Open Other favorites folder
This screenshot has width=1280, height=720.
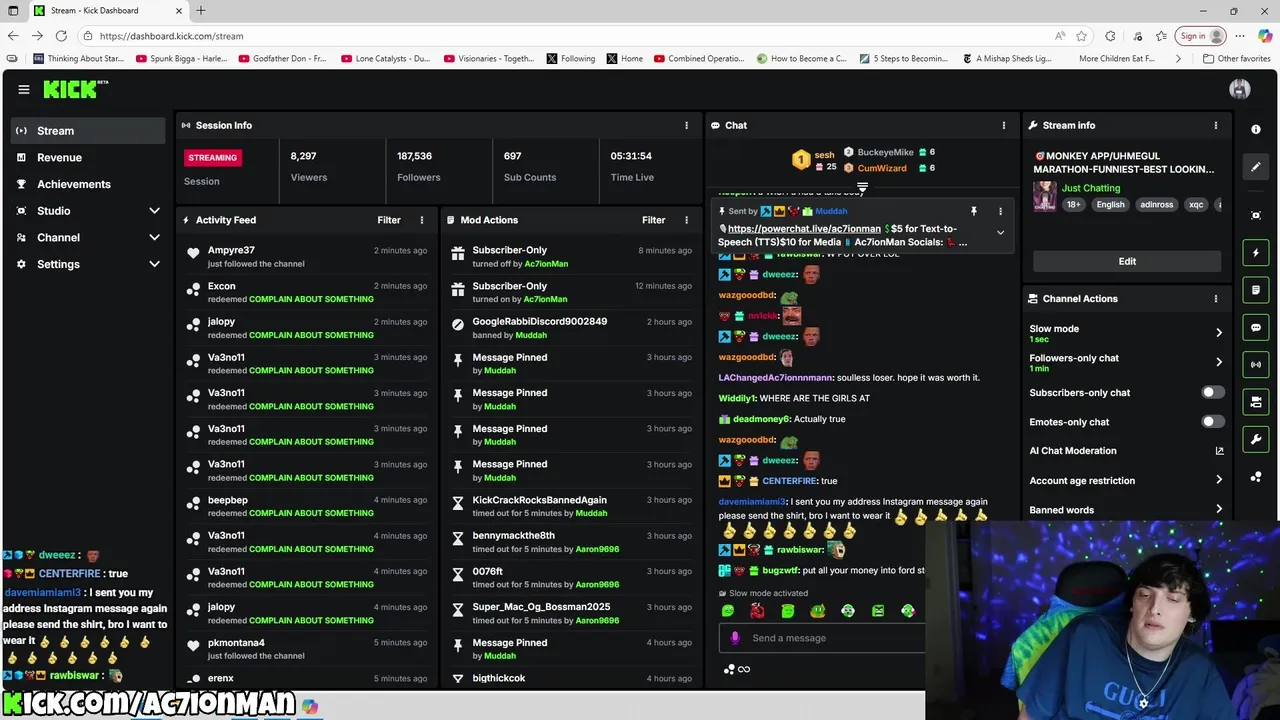click(x=1237, y=59)
